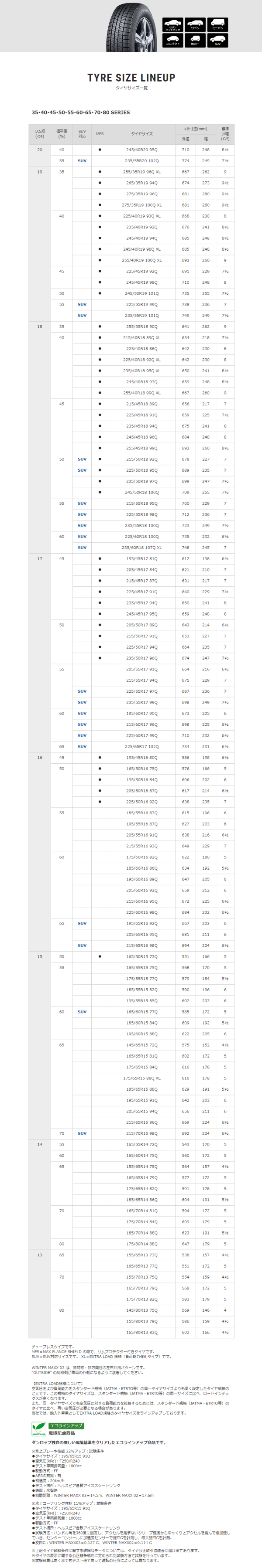Select the 235/55R20 102Q tyre size
The height and width of the screenshot is (1568, 262).
[x=142, y=161]
